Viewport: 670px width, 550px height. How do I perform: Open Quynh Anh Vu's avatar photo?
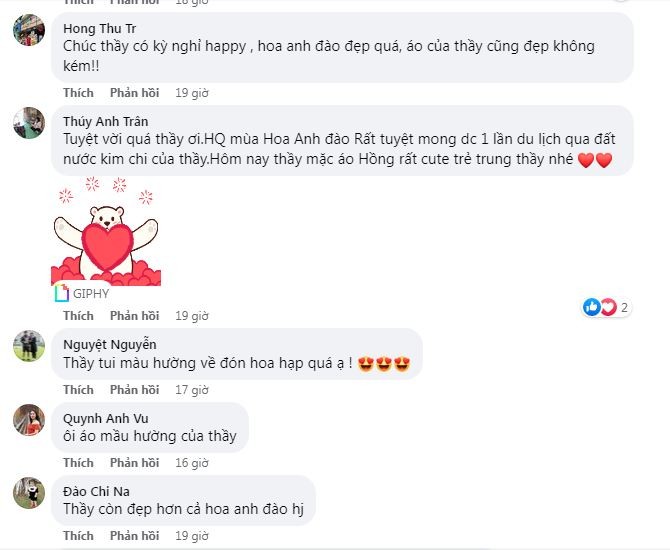pyautogui.click(x=29, y=420)
